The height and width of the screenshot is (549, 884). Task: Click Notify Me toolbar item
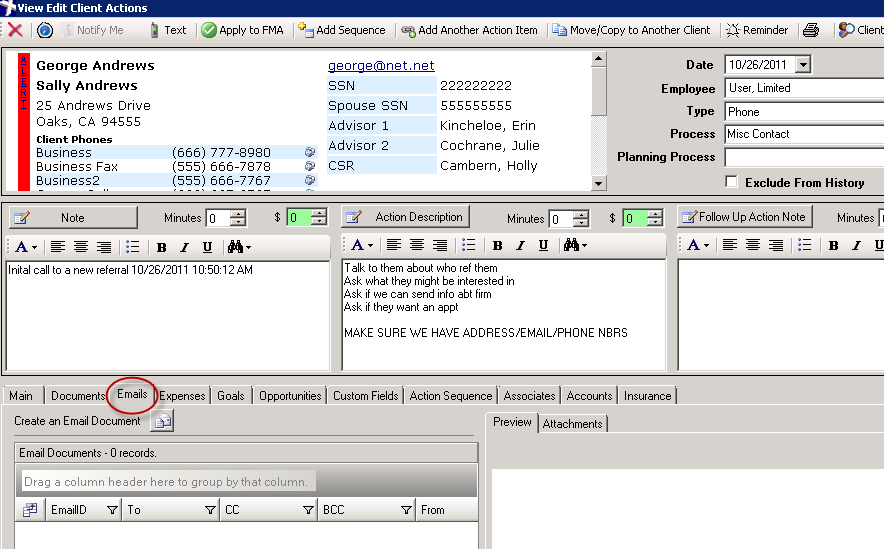coord(93,30)
